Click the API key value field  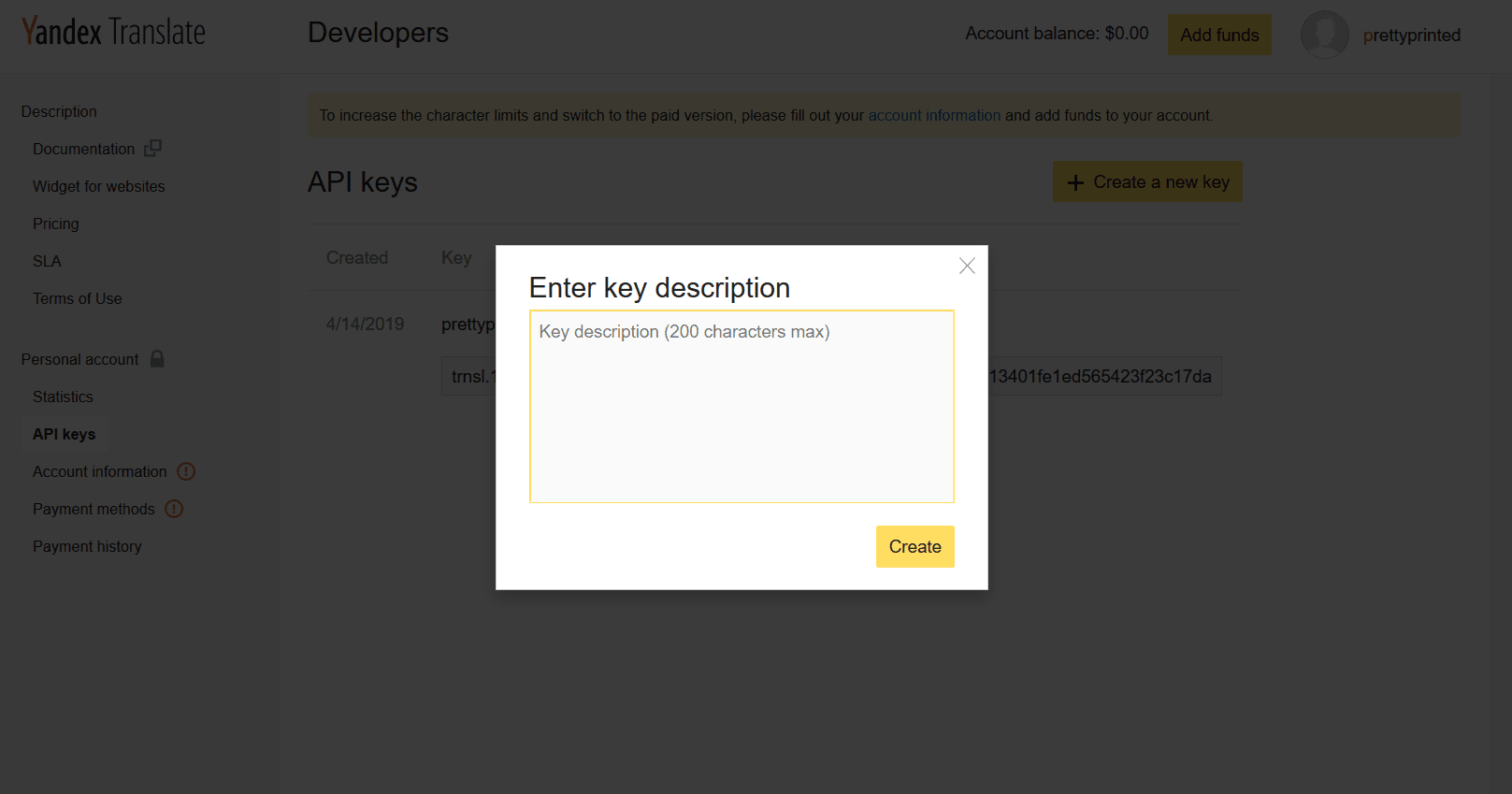[831, 376]
